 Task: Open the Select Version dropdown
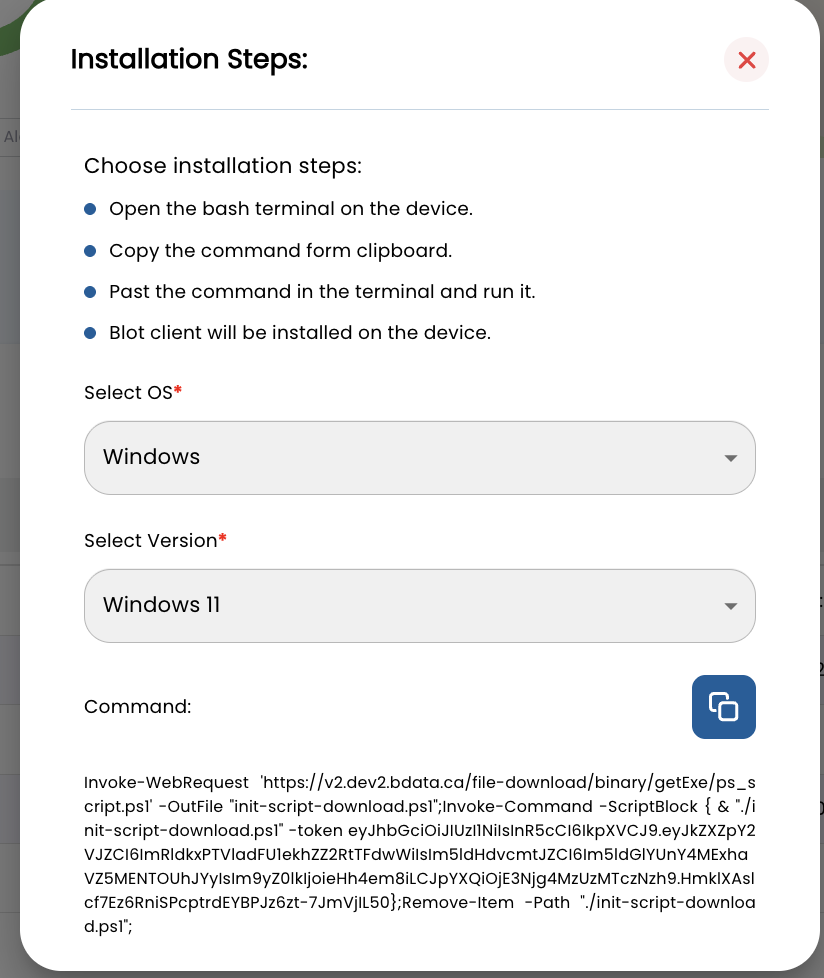pyautogui.click(x=420, y=605)
